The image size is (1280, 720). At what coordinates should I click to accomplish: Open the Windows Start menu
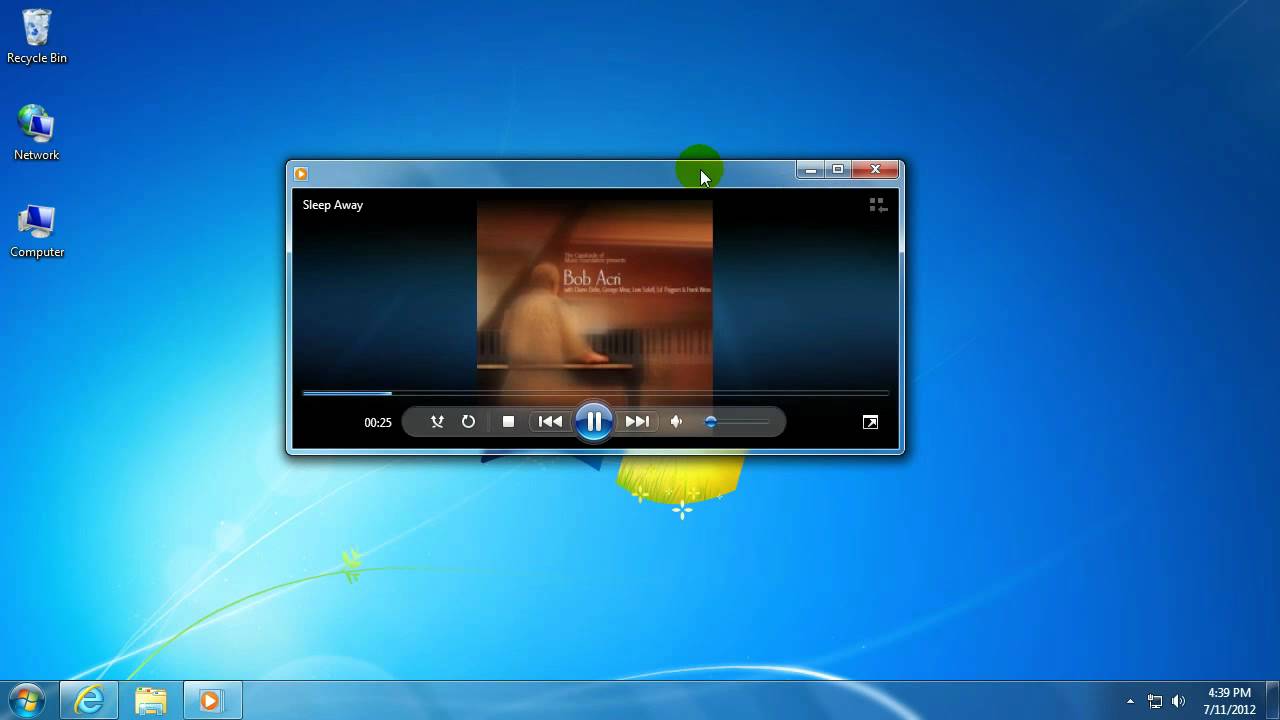[x=26, y=700]
